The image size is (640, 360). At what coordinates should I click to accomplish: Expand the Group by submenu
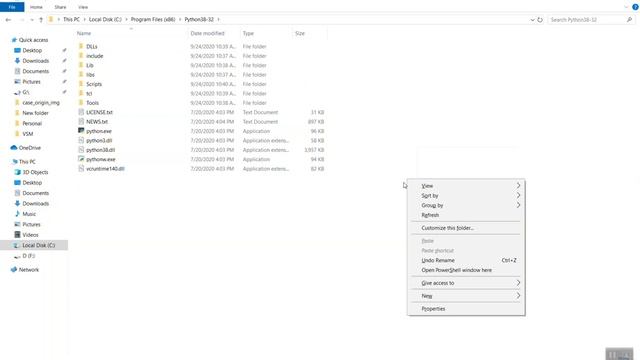(x=466, y=205)
